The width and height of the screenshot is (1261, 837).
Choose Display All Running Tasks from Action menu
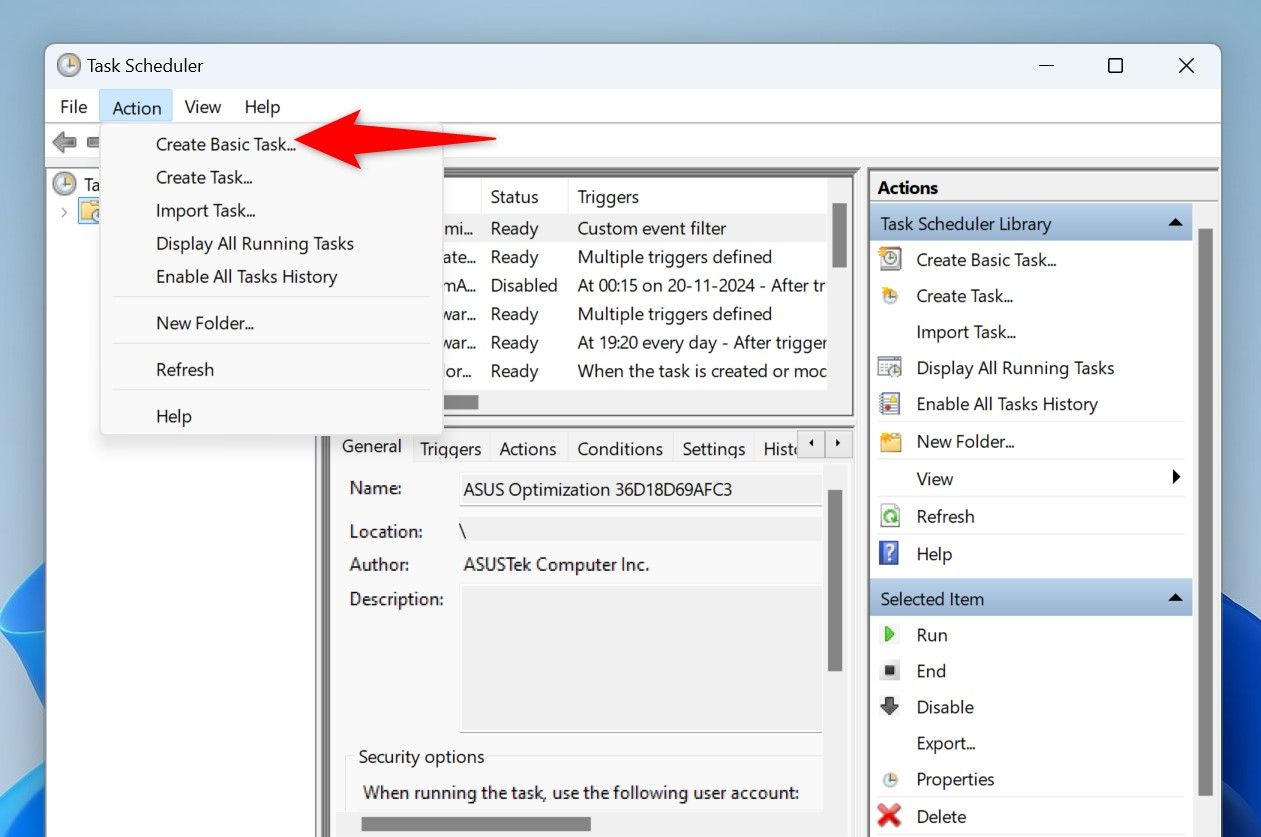click(255, 243)
